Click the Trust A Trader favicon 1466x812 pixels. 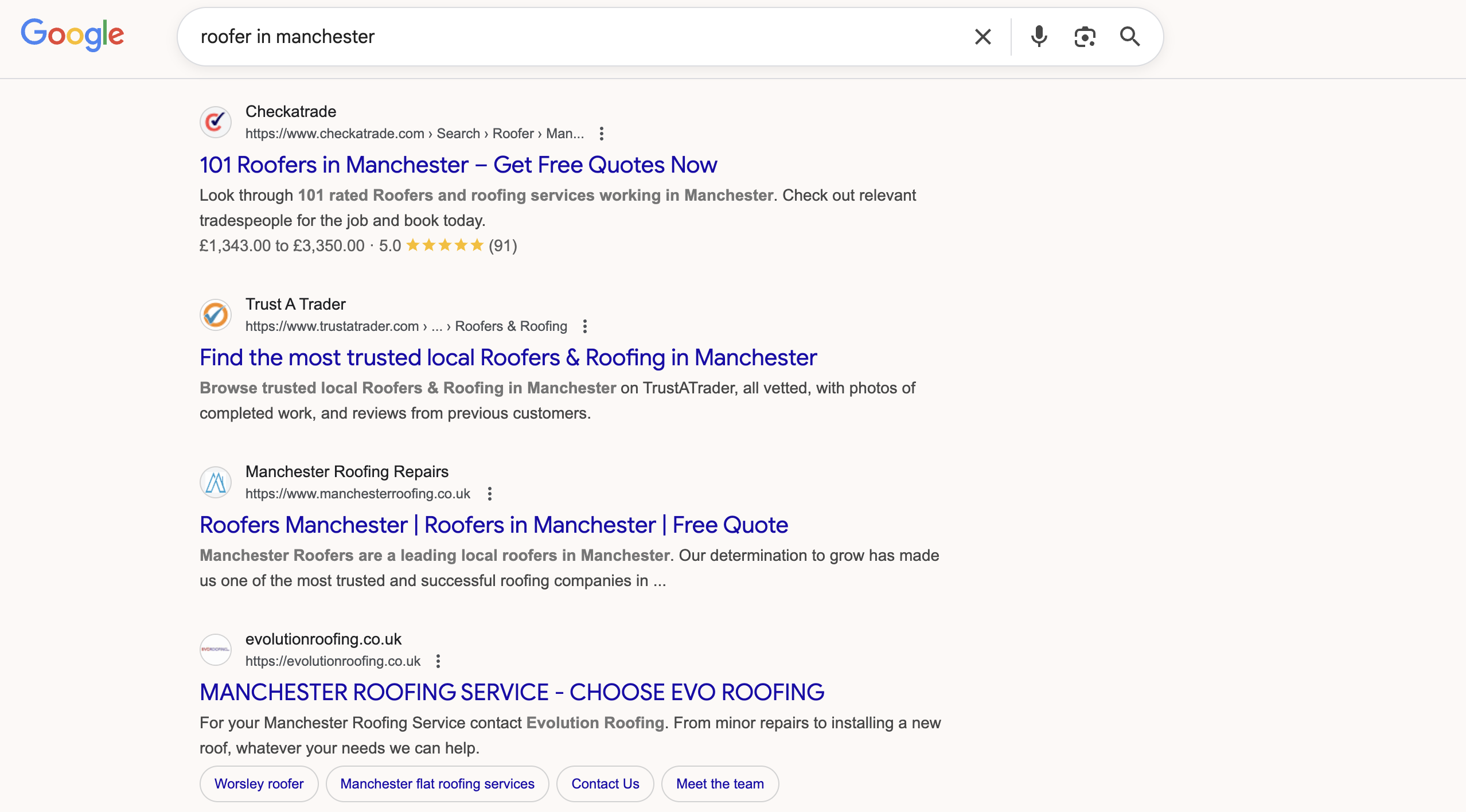point(216,314)
